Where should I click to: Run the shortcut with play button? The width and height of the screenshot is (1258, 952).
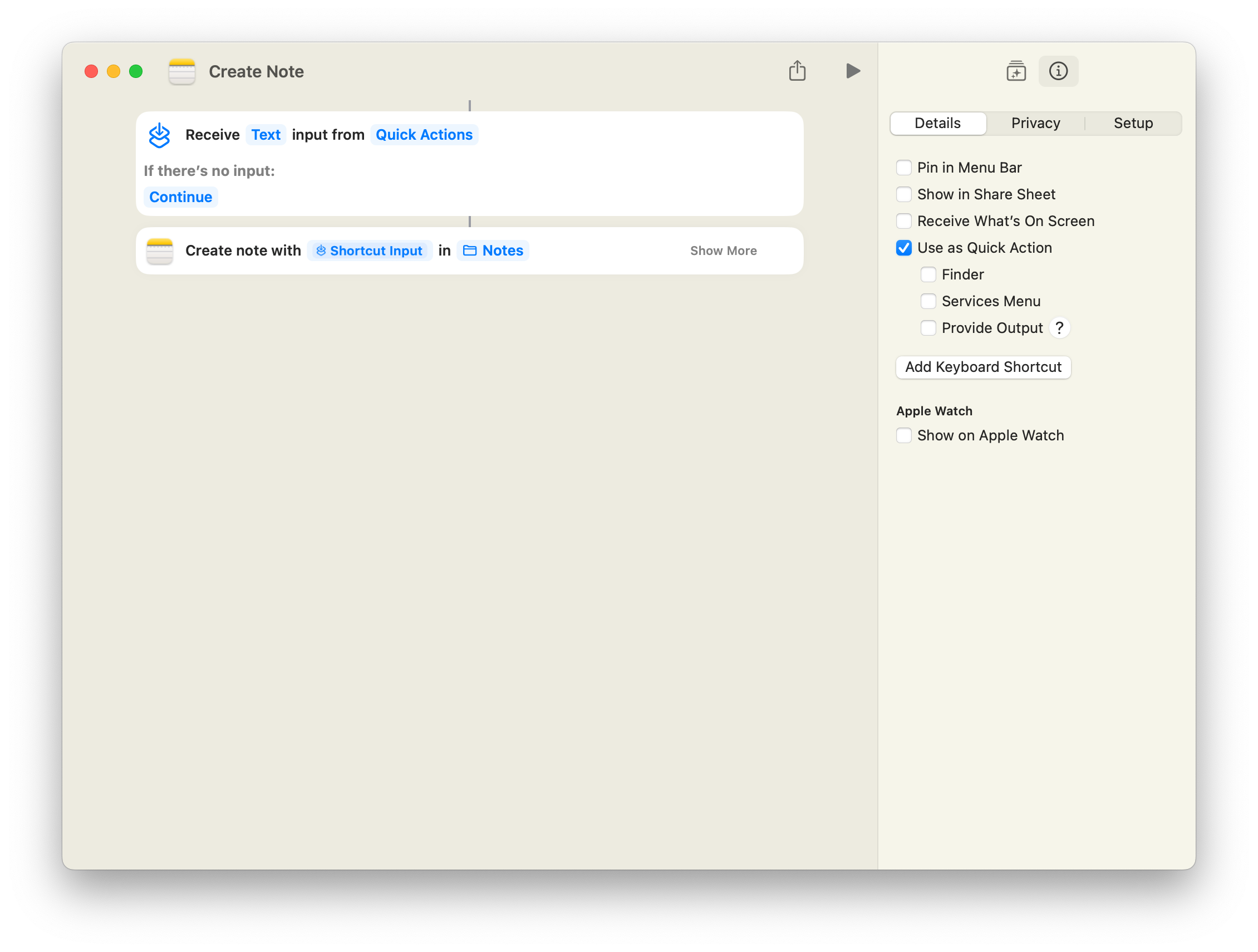tap(853, 71)
